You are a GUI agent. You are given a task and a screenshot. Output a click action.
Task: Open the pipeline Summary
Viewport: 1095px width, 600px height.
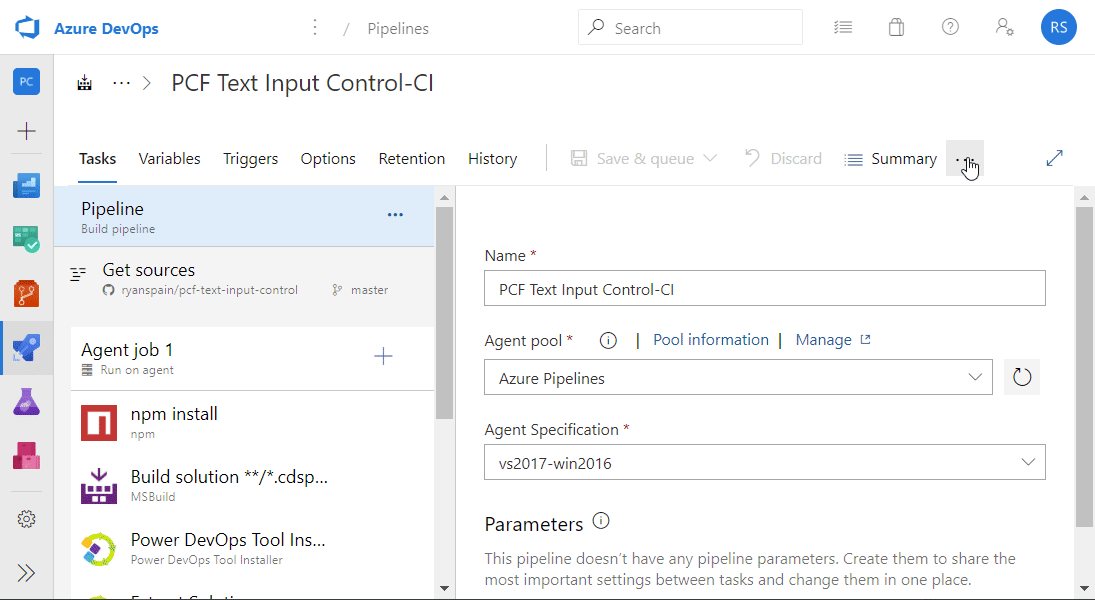(x=890, y=159)
